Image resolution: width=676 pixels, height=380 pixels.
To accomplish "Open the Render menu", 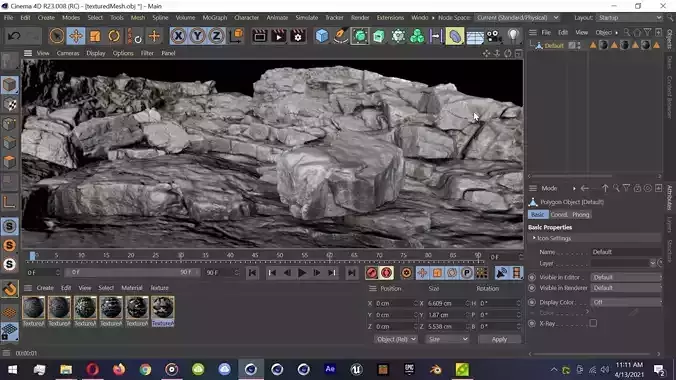I will 360,18.
